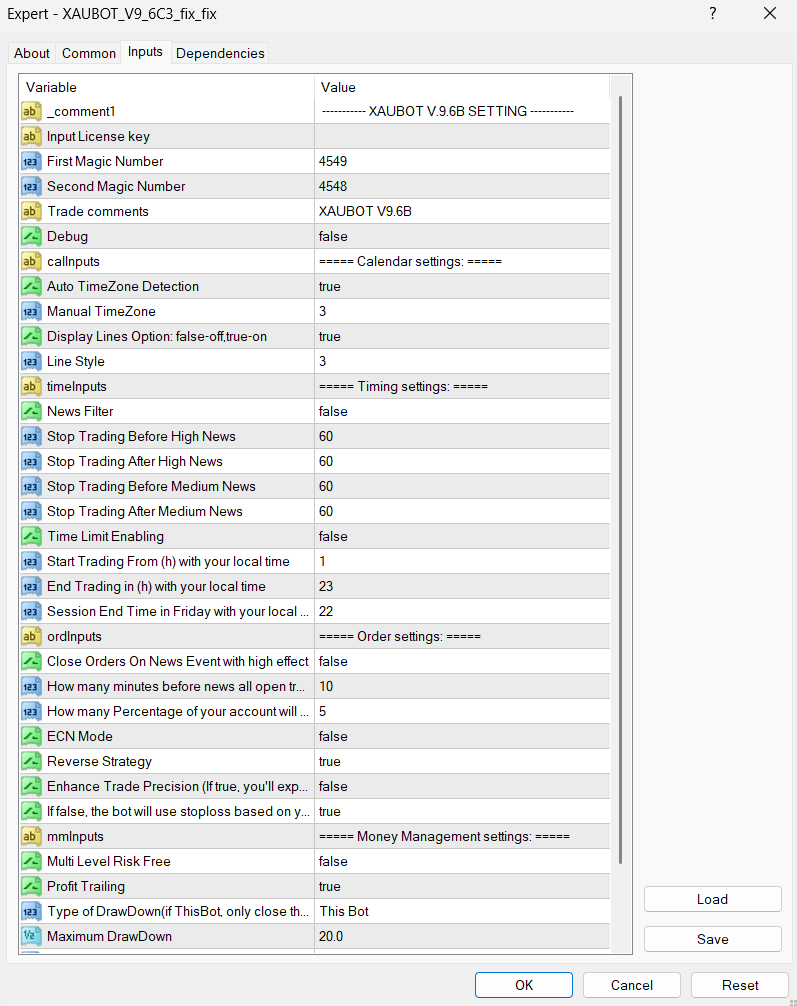The image size is (797, 1006).
Task: Switch to the Common tab
Action: click(88, 53)
